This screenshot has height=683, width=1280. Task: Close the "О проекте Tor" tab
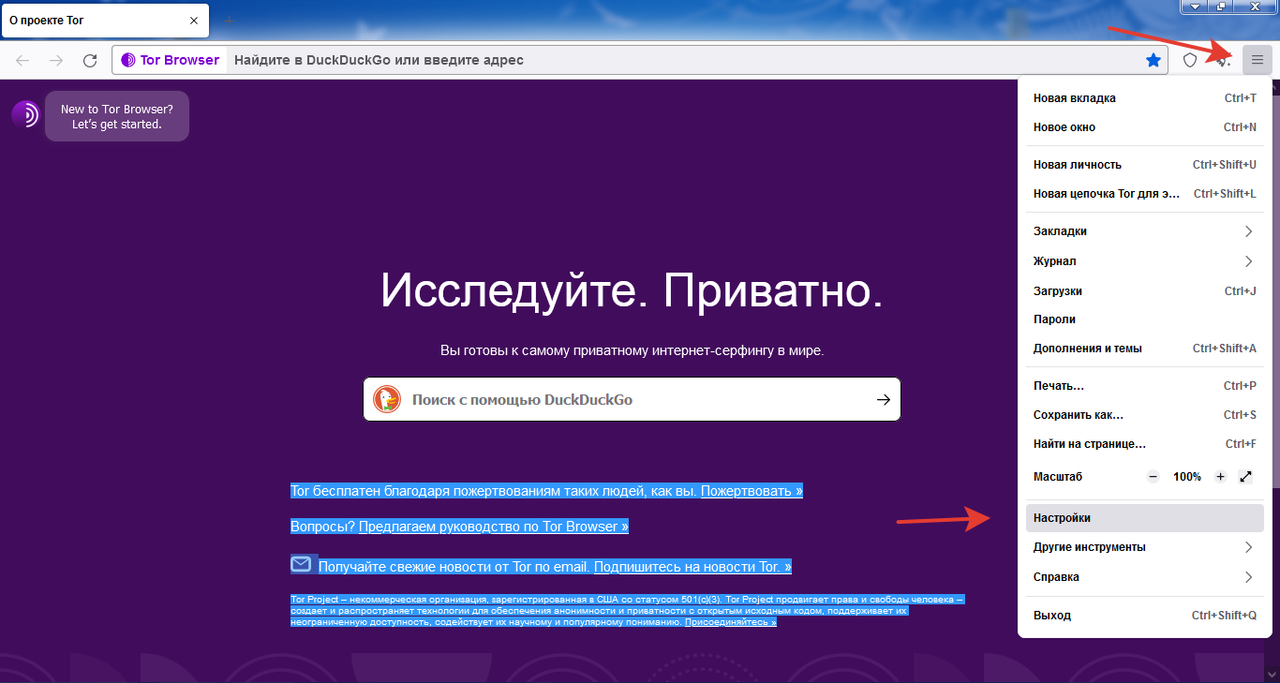click(x=194, y=20)
